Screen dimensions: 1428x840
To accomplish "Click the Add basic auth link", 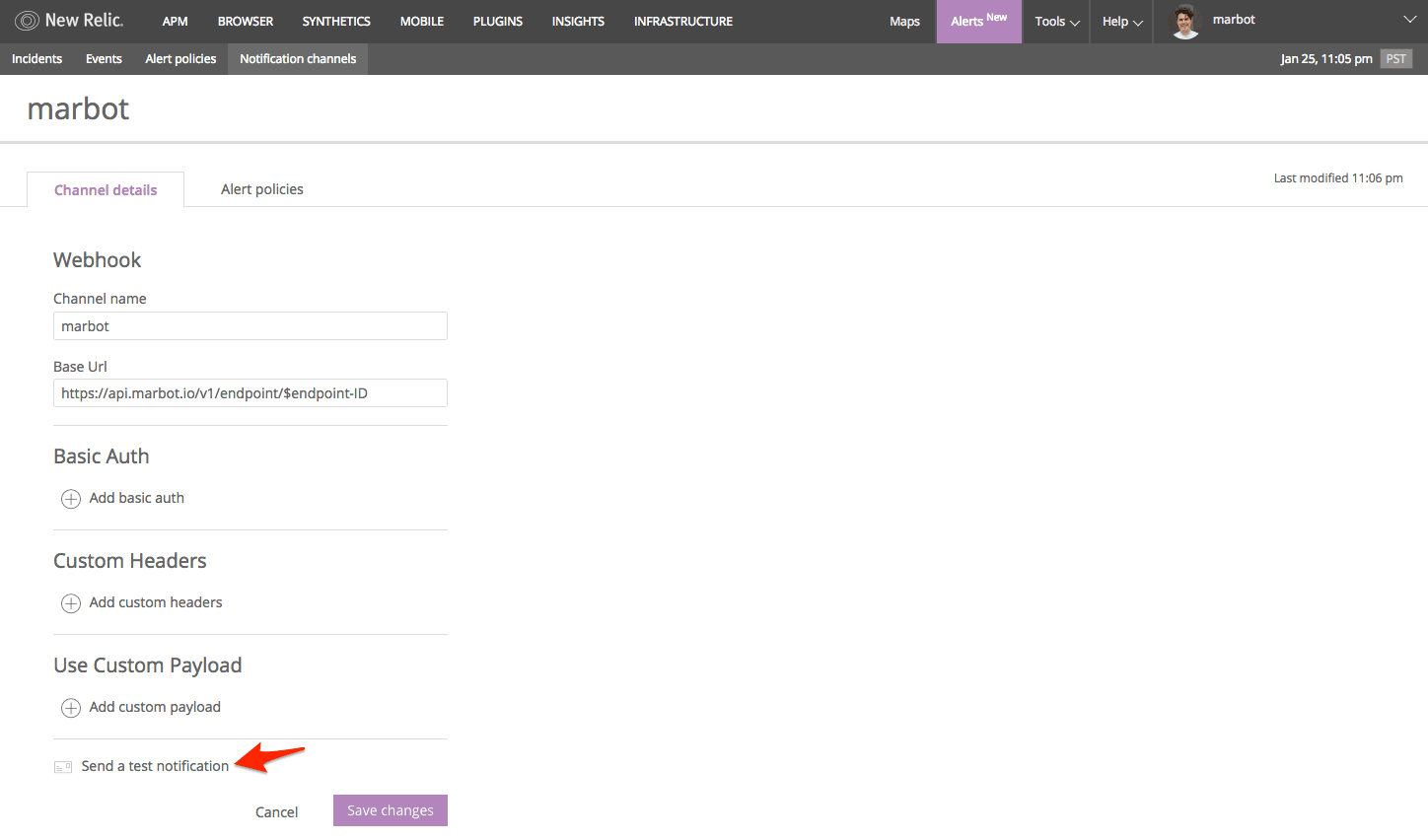I will click(136, 498).
